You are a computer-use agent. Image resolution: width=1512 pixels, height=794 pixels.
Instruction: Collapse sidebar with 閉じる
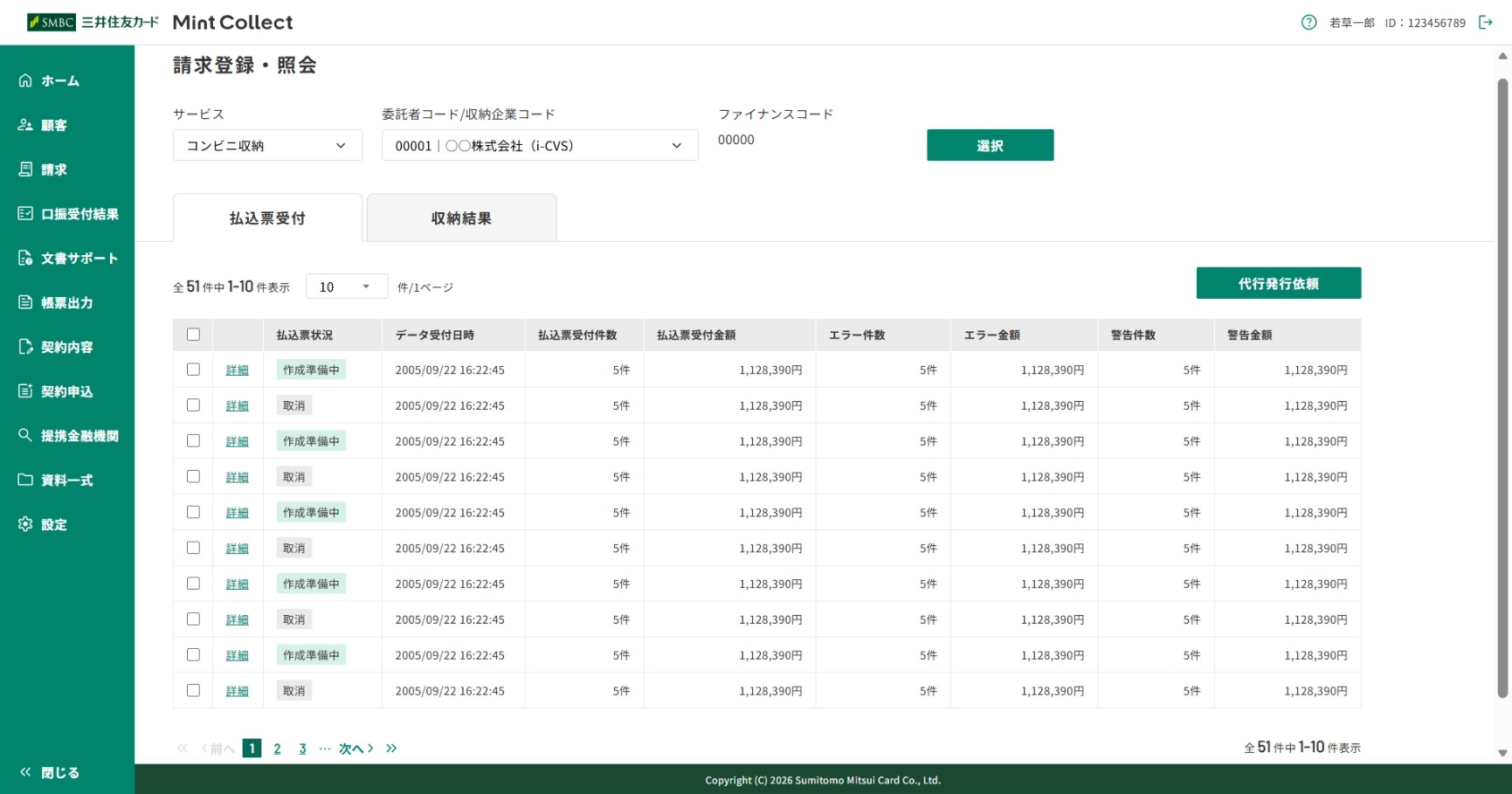click(x=50, y=772)
